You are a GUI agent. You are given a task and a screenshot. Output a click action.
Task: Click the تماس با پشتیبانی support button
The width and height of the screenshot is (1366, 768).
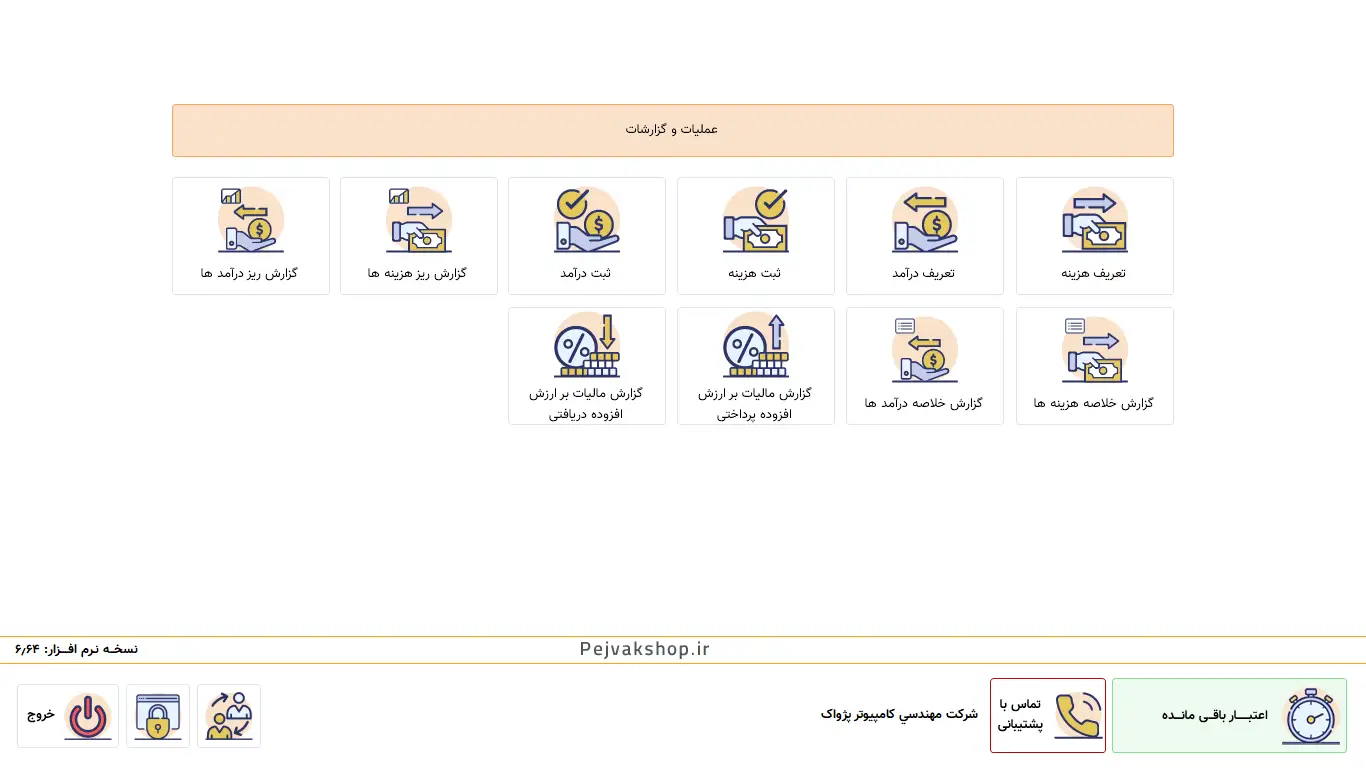(1047, 715)
